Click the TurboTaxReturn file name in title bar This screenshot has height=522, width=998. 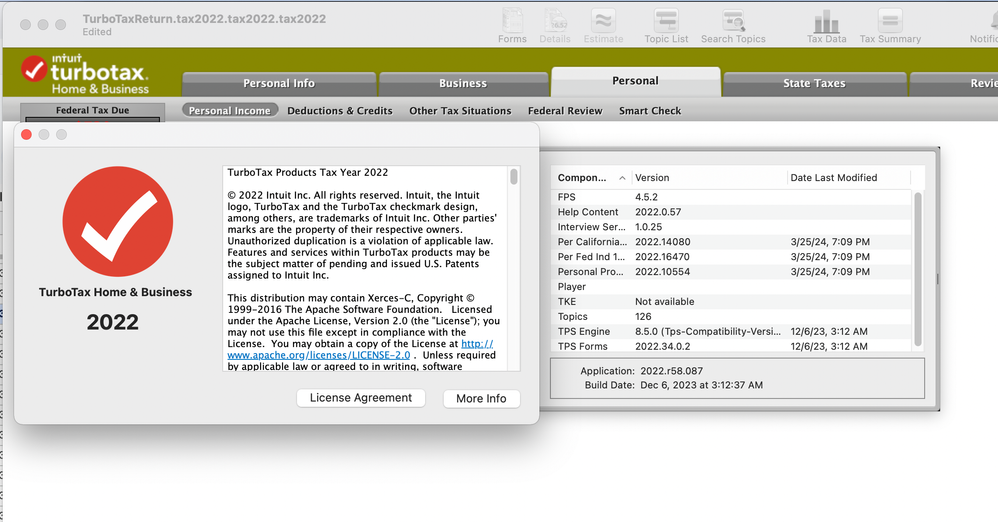pyautogui.click(x=204, y=19)
